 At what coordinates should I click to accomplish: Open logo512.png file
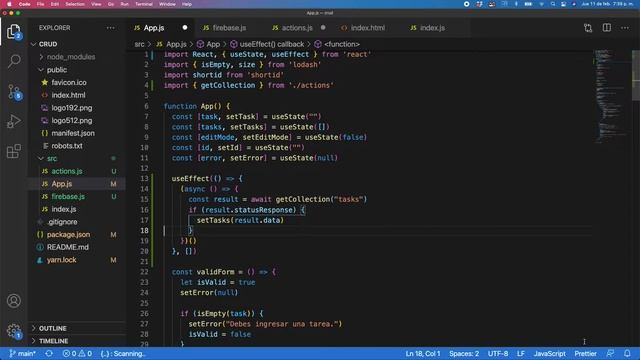[72, 120]
